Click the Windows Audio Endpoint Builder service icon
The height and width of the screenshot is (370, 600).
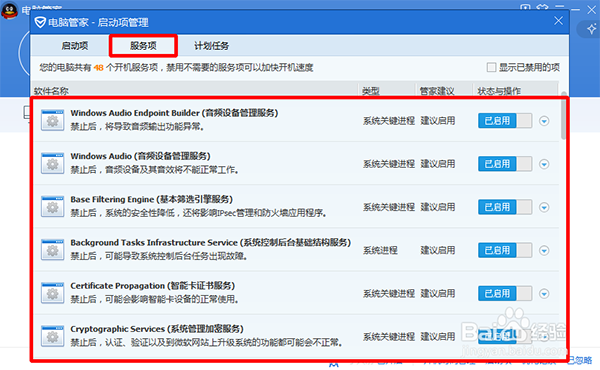[x=52, y=120]
